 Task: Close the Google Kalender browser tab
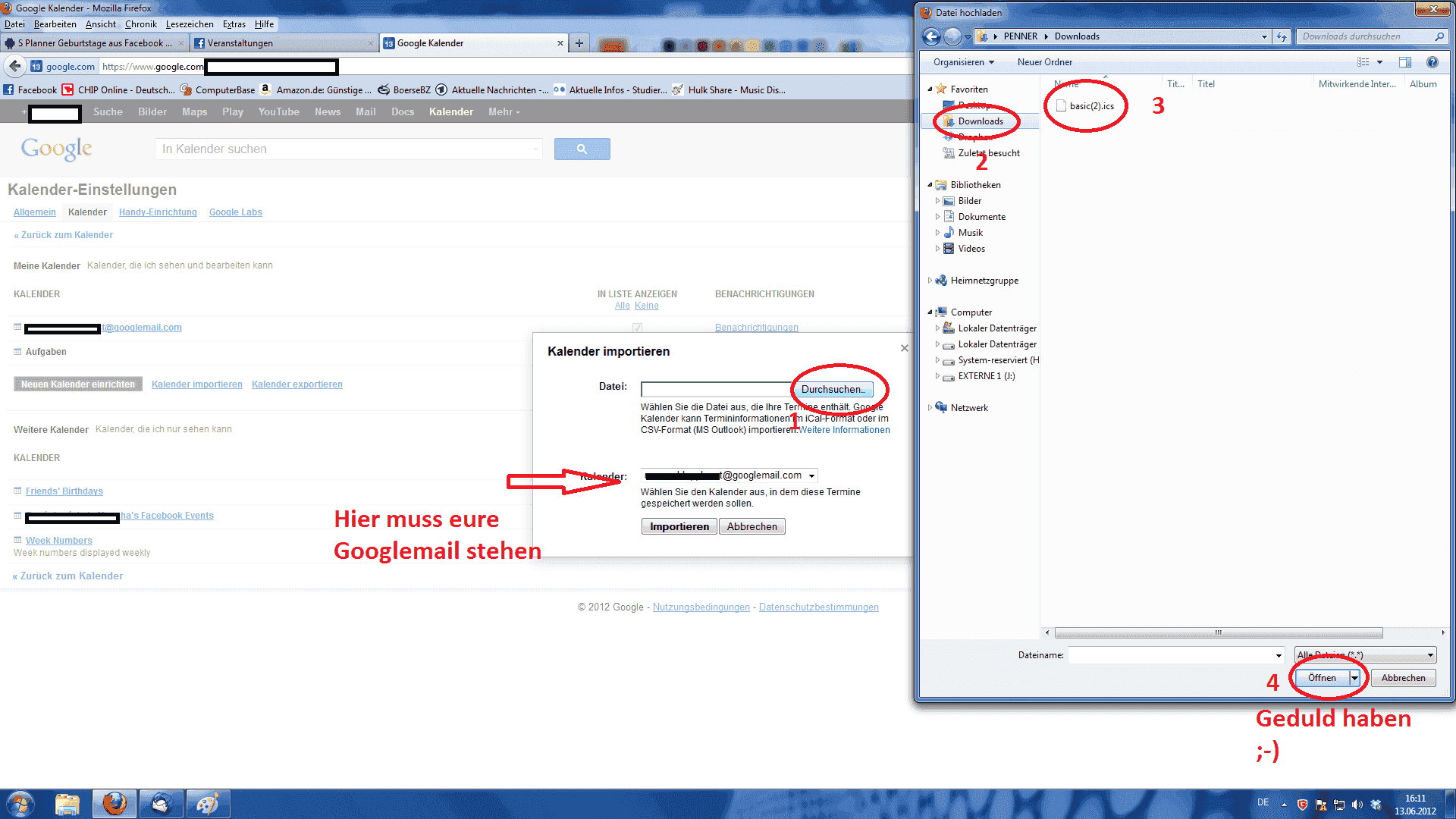pyautogui.click(x=560, y=43)
